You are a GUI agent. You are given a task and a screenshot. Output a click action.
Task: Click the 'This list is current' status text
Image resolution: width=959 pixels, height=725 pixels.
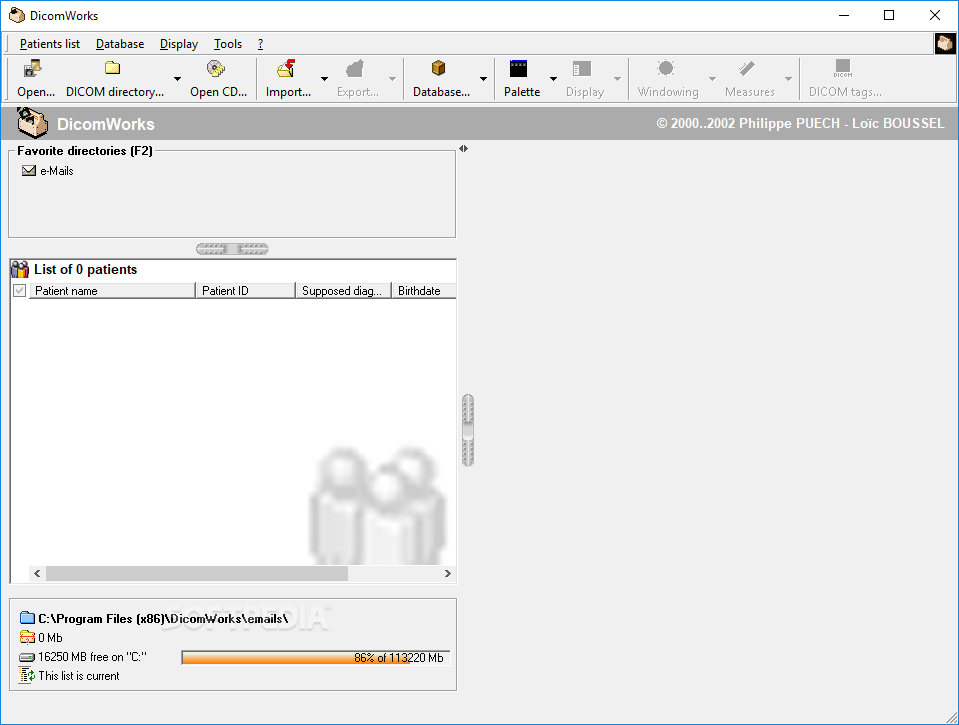[x=79, y=675]
